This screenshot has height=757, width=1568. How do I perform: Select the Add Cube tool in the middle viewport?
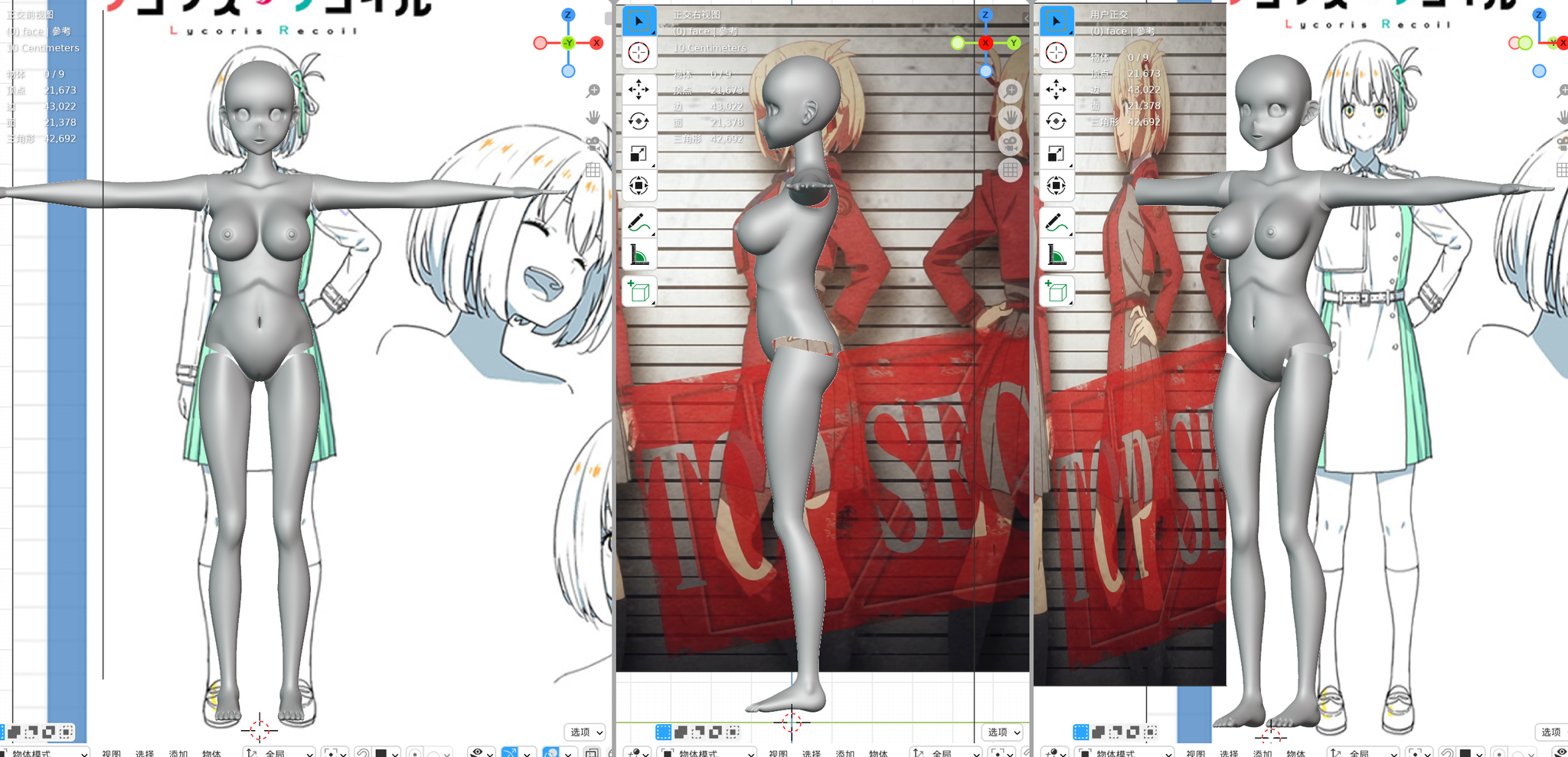pos(639,291)
